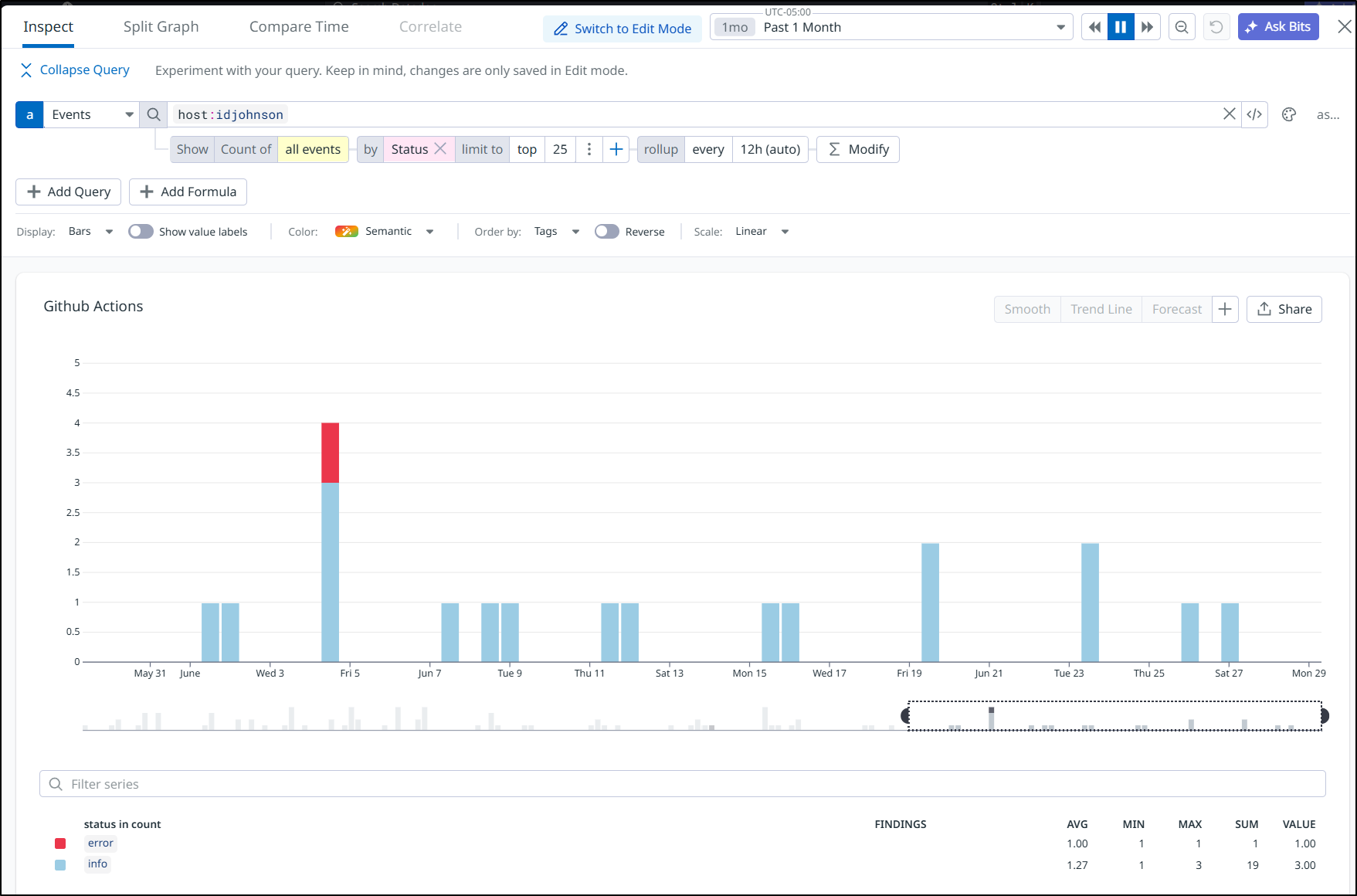This screenshot has width=1357, height=896.
Task: Enable the Smooth graph option
Action: click(x=1027, y=309)
